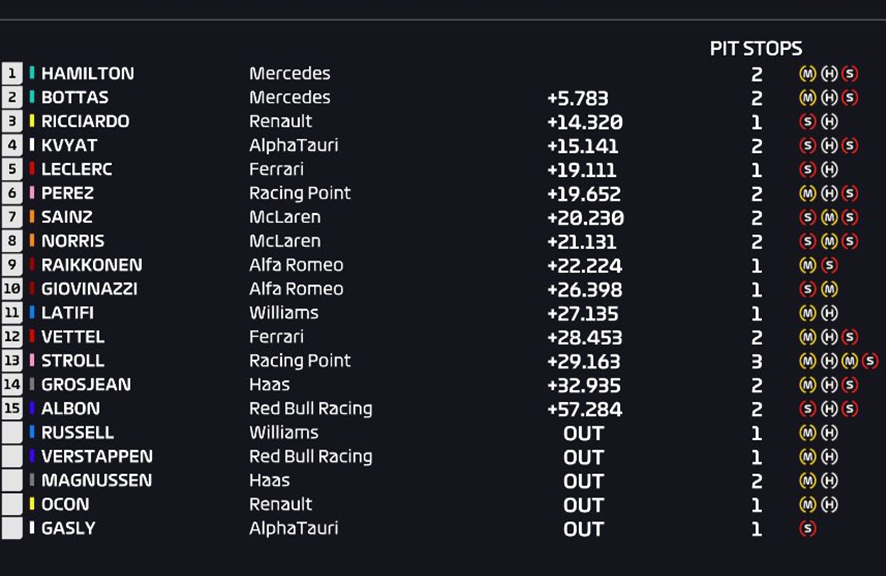Click position box number 1
This screenshot has width=886, height=576.
pyautogui.click(x=12, y=73)
